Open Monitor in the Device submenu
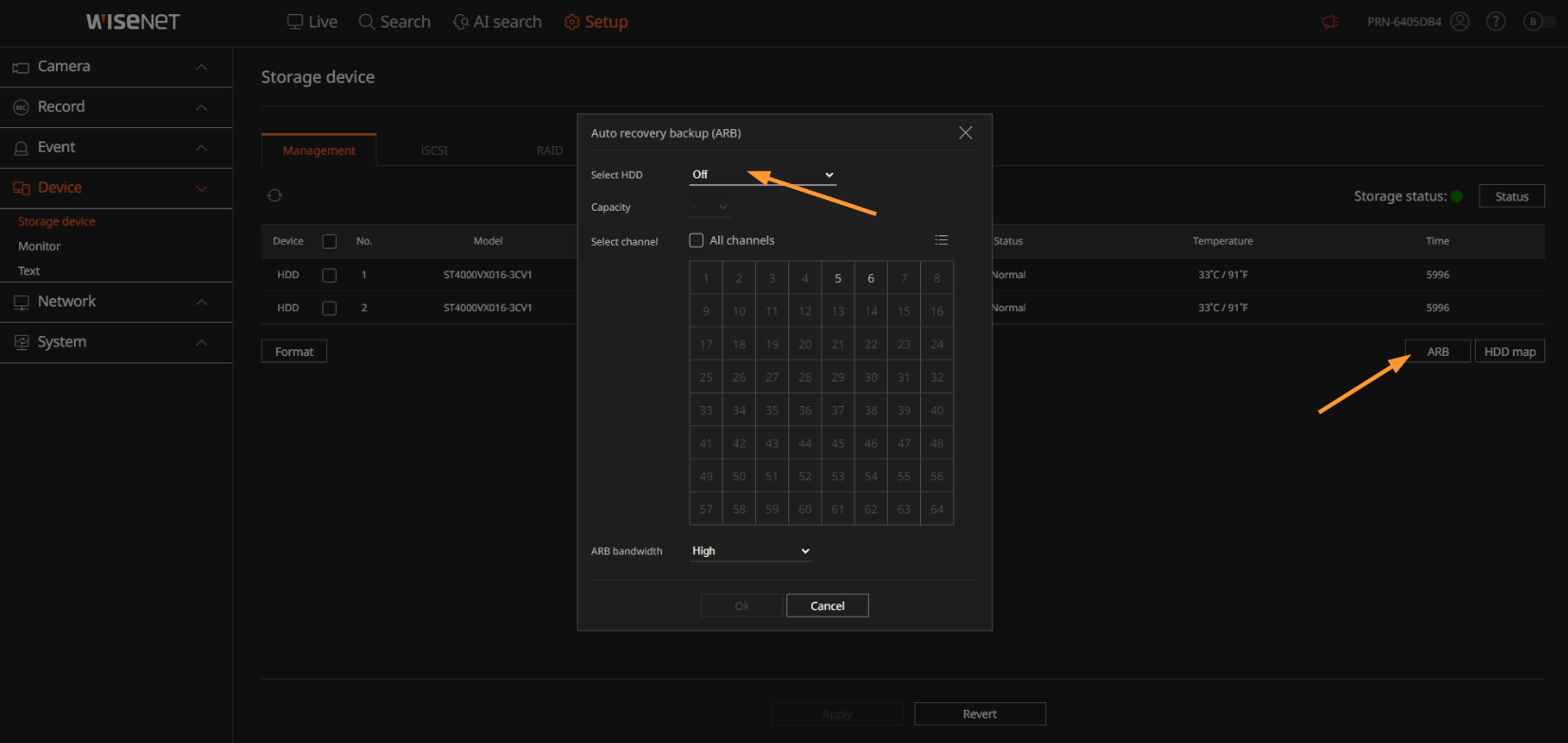Viewport: 1568px width, 743px height. pyautogui.click(x=39, y=246)
